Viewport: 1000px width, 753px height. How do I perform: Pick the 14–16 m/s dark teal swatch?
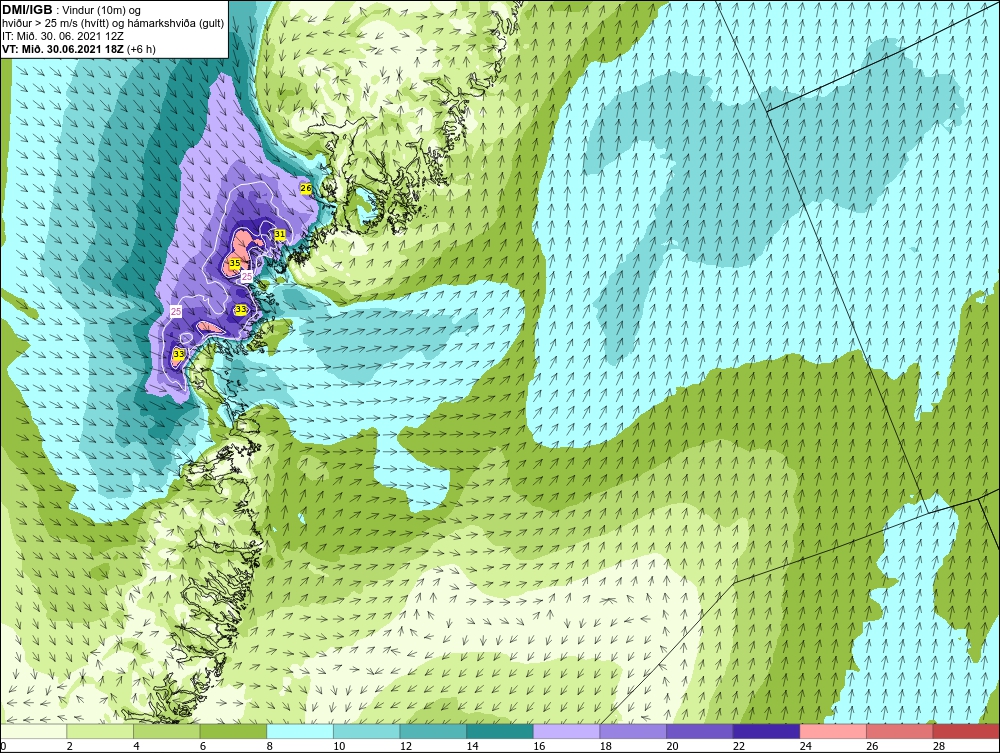(499, 731)
